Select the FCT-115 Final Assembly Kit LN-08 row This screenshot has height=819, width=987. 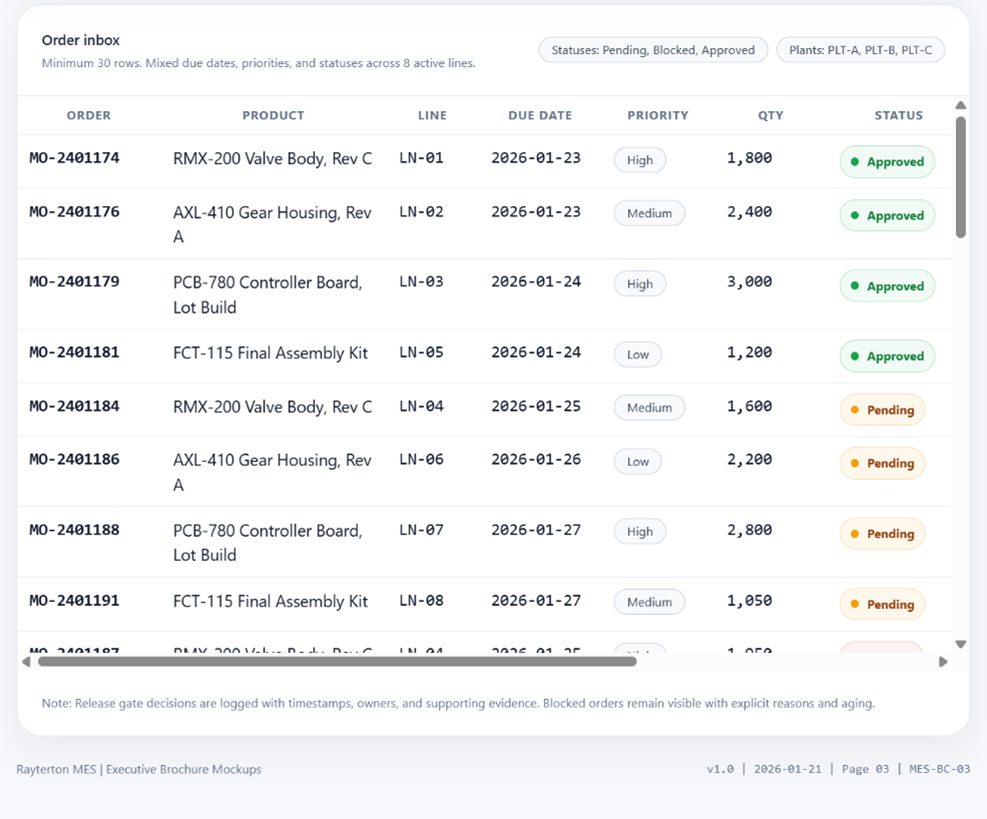[x=270, y=602]
